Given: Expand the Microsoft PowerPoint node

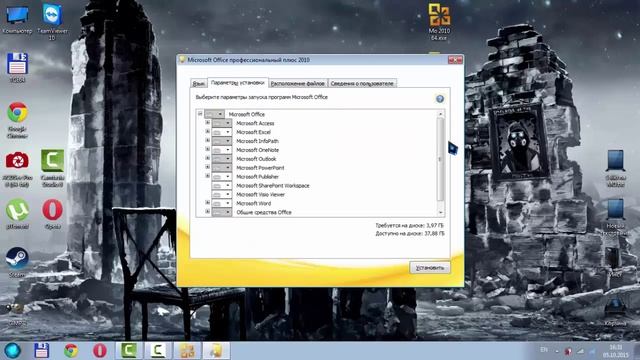Looking at the screenshot, I should pyautogui.click(x=207, y=167).
